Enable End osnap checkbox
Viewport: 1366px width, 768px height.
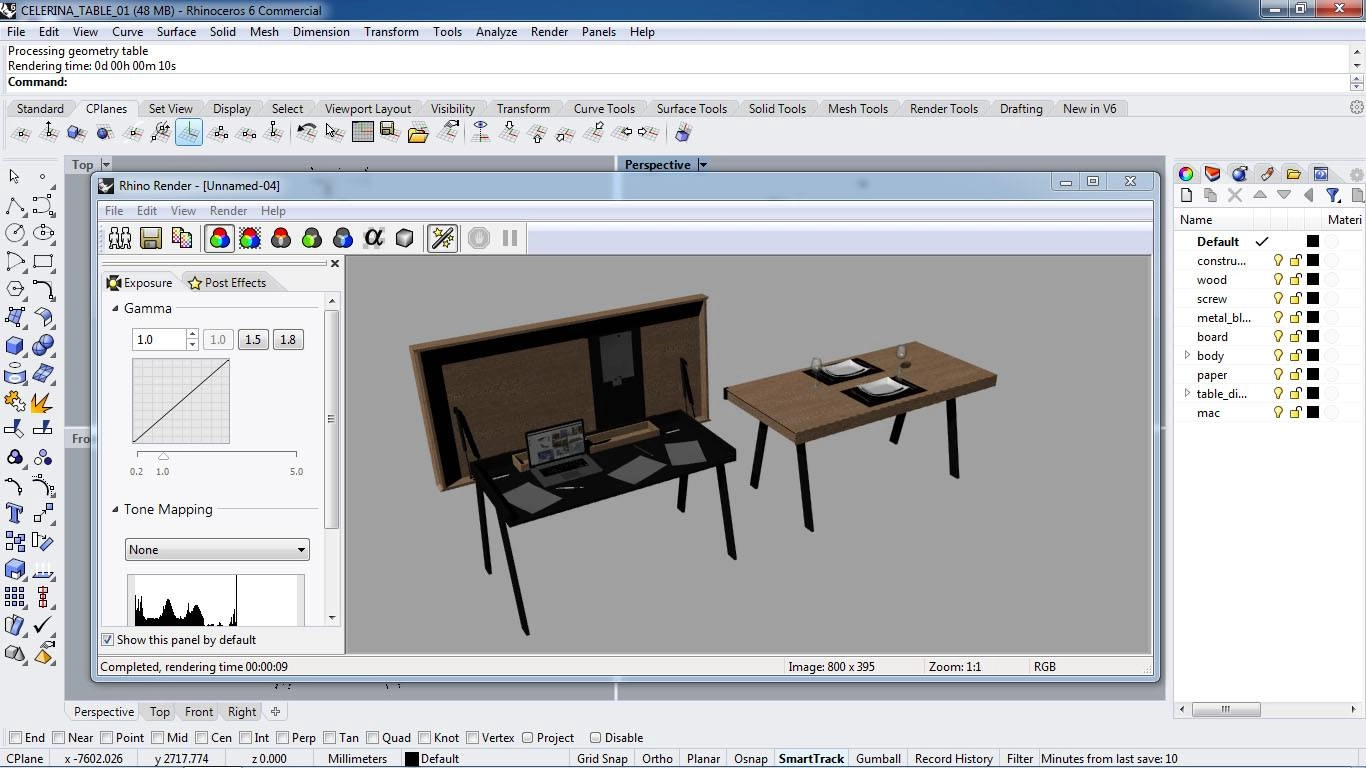[15, 738]
